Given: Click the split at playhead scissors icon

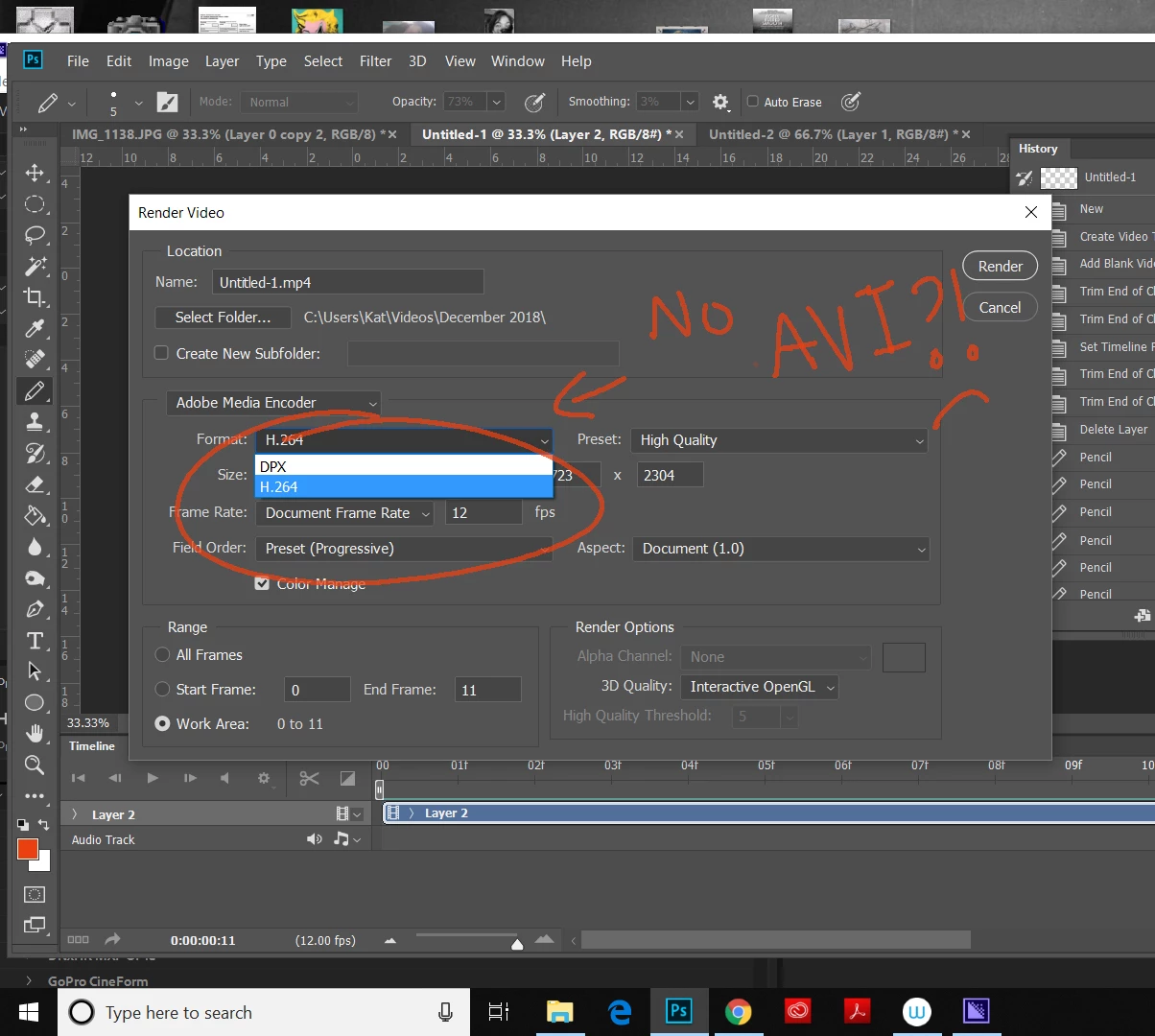Looking at the screenshot, I should 309,778.
